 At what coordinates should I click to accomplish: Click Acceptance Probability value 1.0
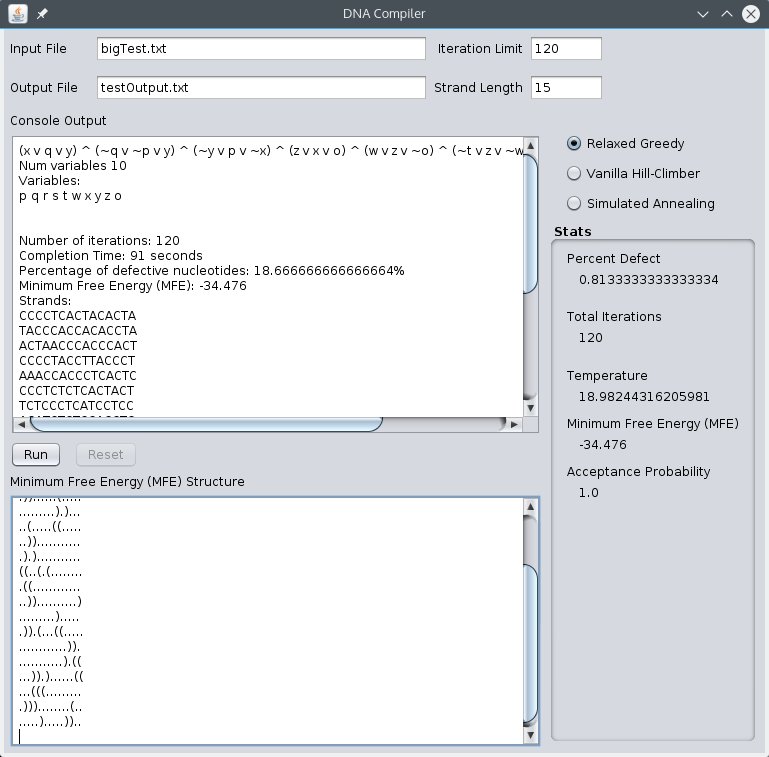point(589,493)
